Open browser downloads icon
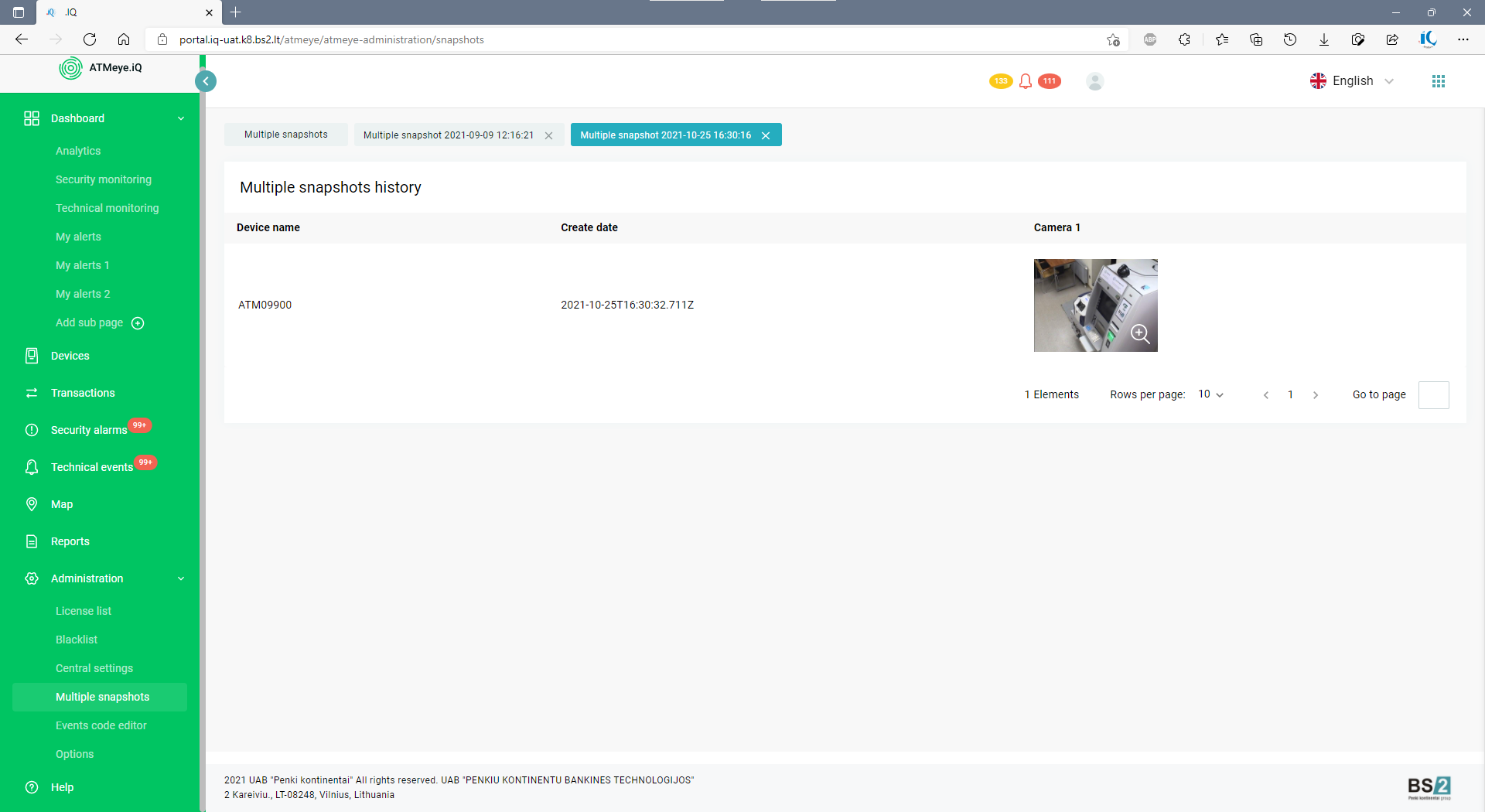 [x=1323, y=39]
